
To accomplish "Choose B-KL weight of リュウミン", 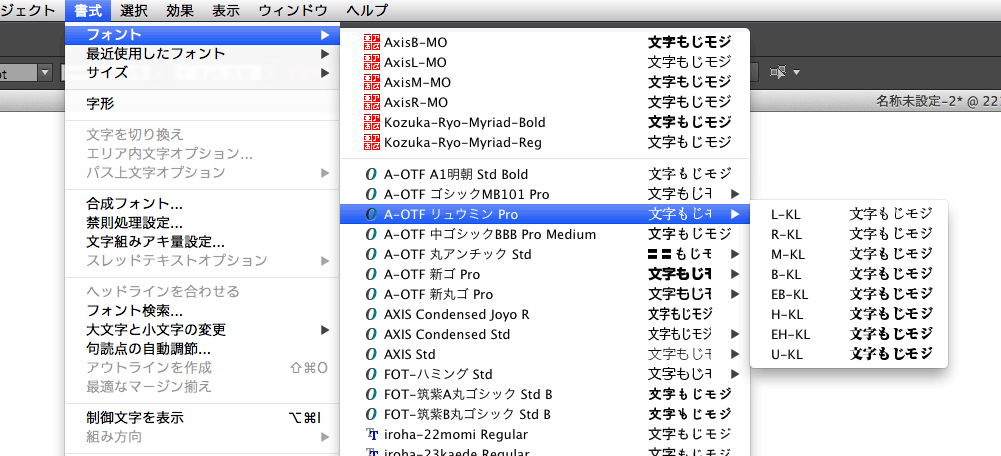I will pos(849,274).
